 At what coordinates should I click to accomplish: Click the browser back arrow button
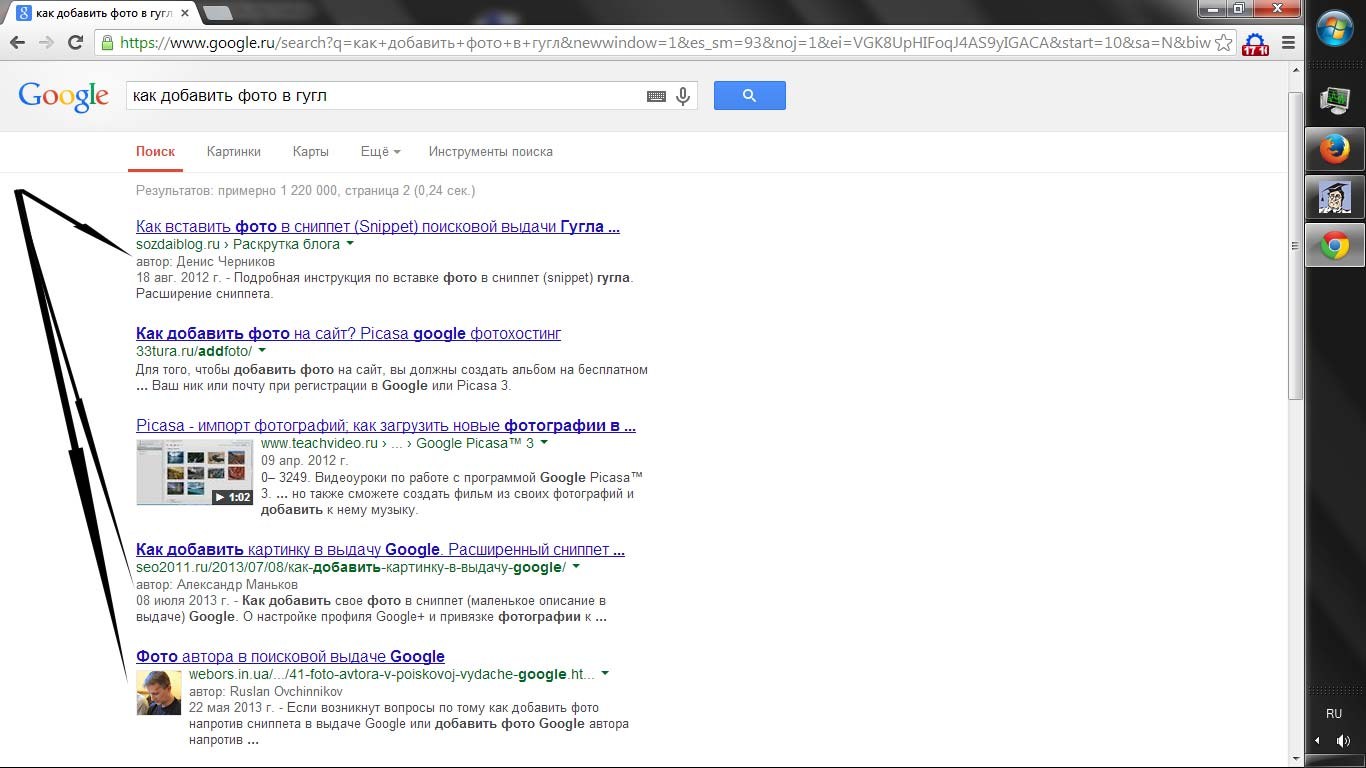coord(17,43)
